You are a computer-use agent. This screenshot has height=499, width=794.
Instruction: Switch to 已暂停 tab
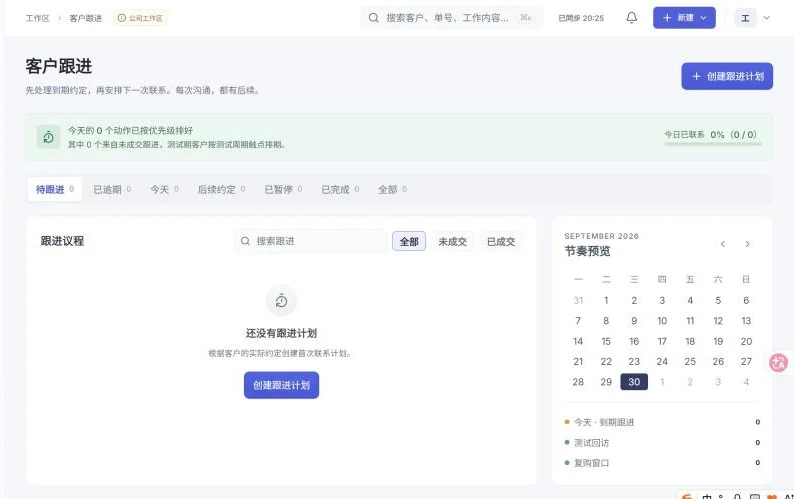(283, 189)
